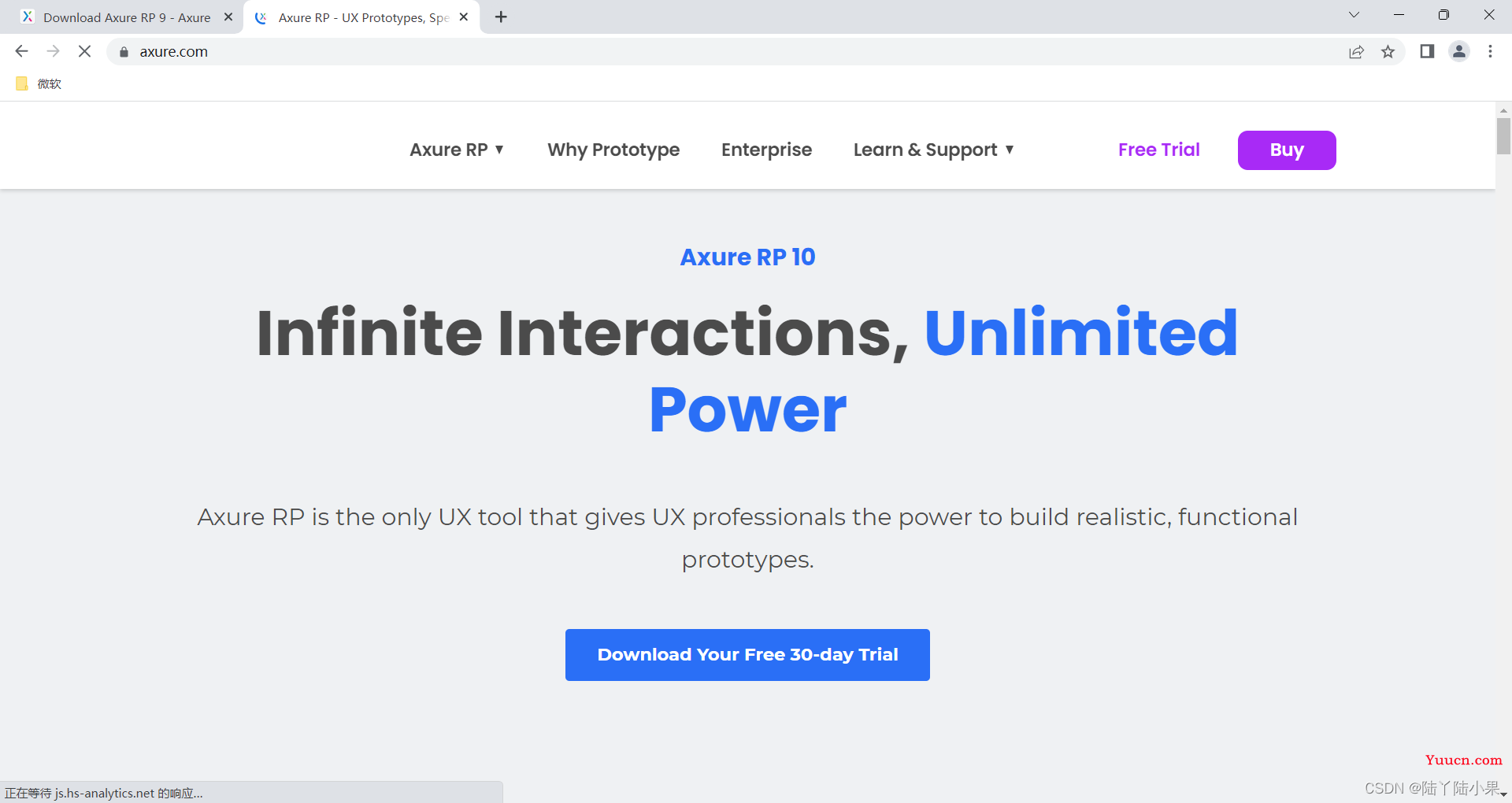Open Chrome's three-dot menu
1512x803 pixels.
click(x=1490, y=51)
